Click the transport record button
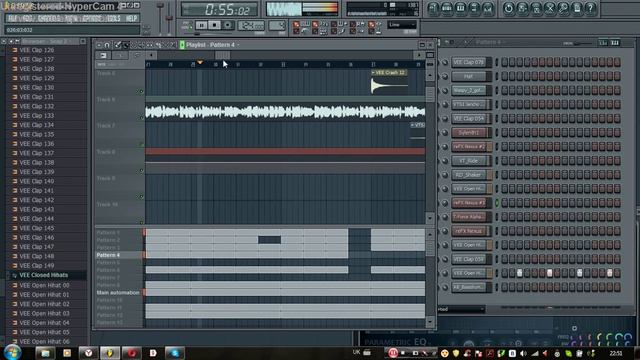 [228, 25]
